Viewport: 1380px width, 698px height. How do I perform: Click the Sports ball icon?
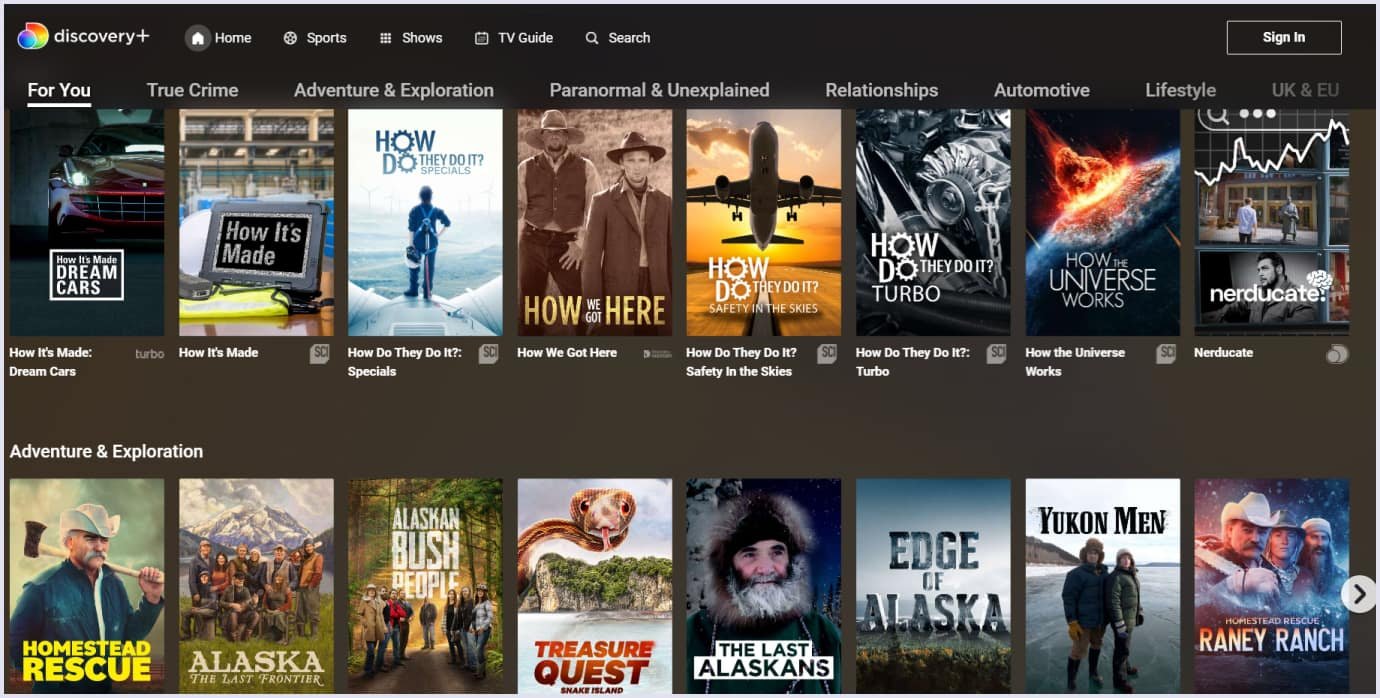[x=290, y=38]
